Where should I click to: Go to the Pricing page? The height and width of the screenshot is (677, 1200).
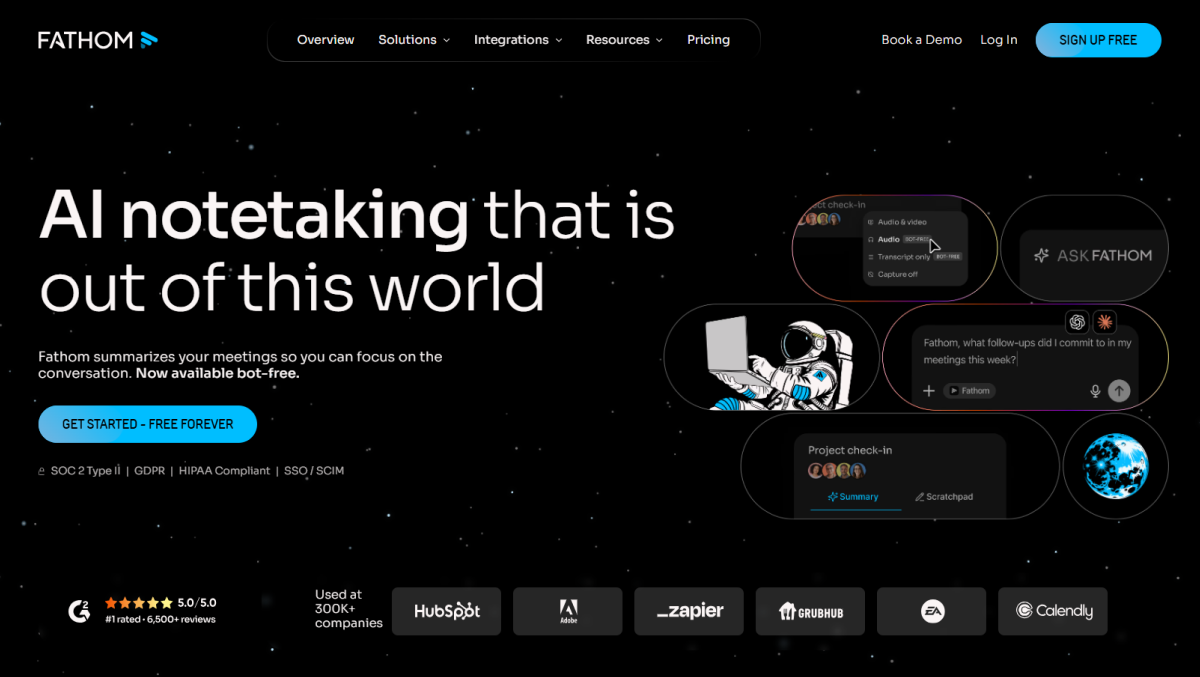708,40
